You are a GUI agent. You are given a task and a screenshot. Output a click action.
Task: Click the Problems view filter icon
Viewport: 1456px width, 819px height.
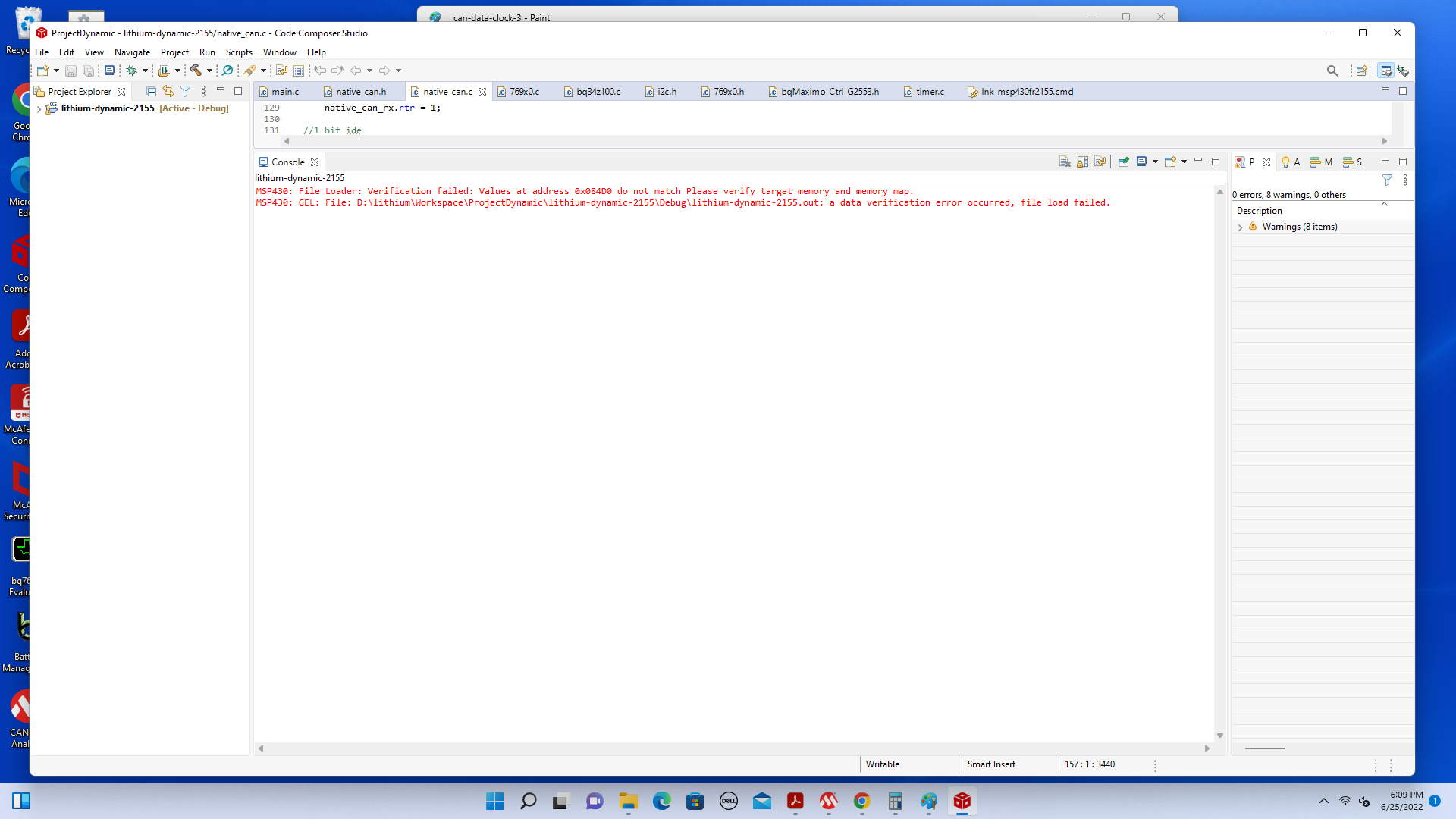1387,180
